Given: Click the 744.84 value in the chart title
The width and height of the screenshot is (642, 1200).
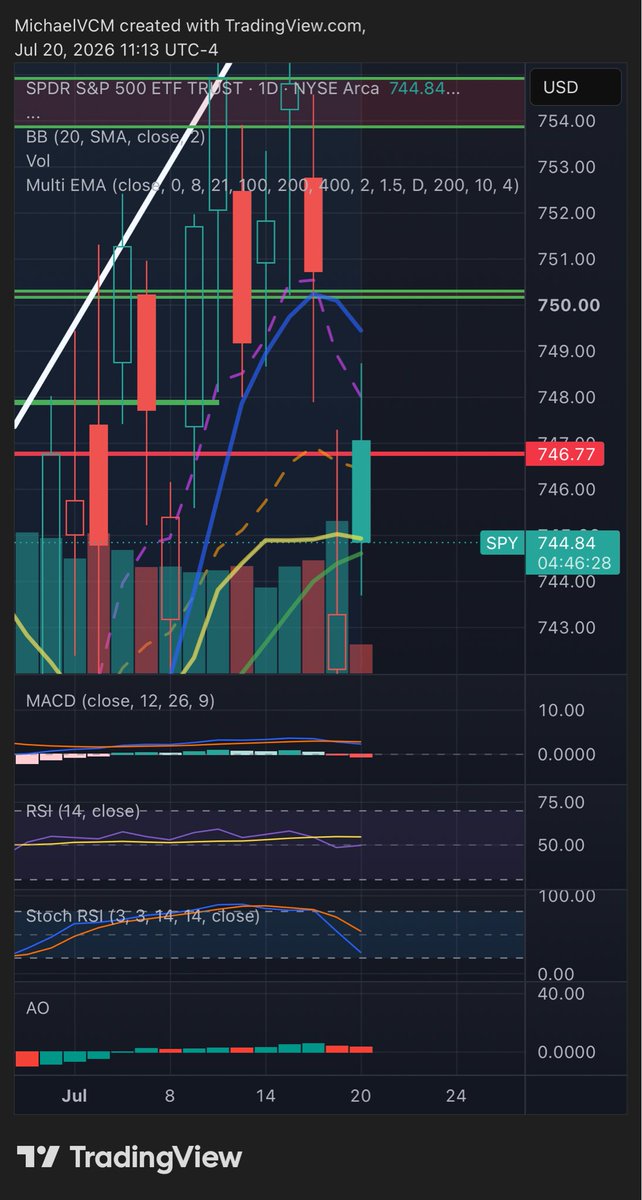Looking at the screenshot, I should coord(415,88).
